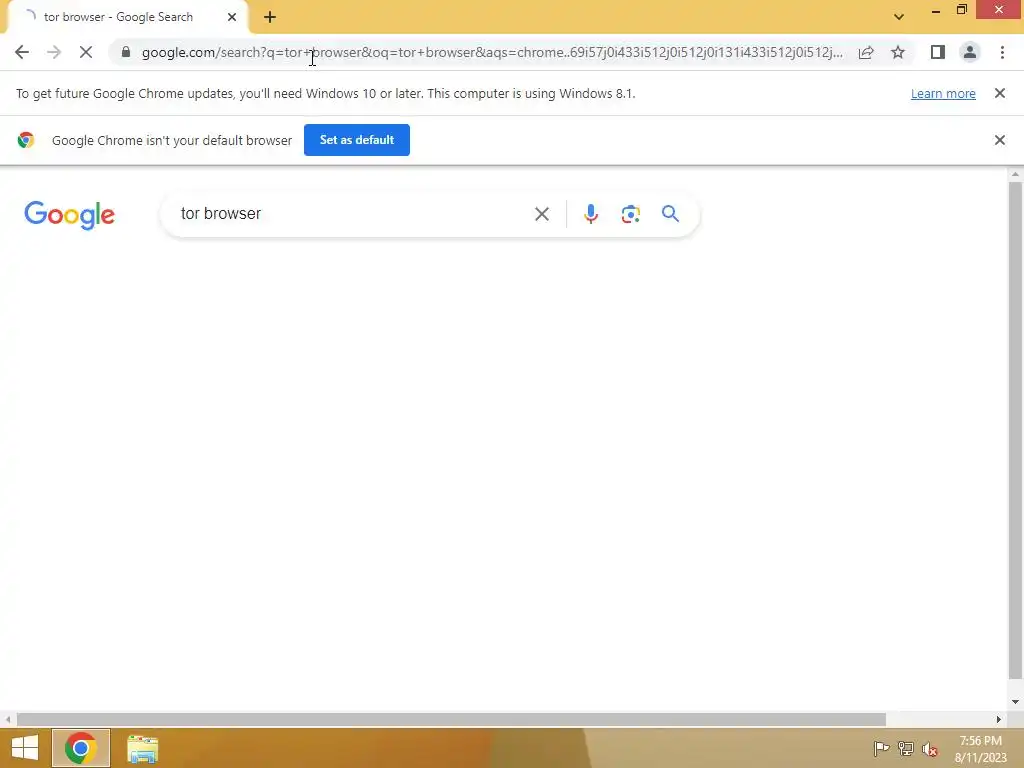This screenshot has width=1024, height=768.
Task: Open network status tray icon
Action: [x=906, y=748]
